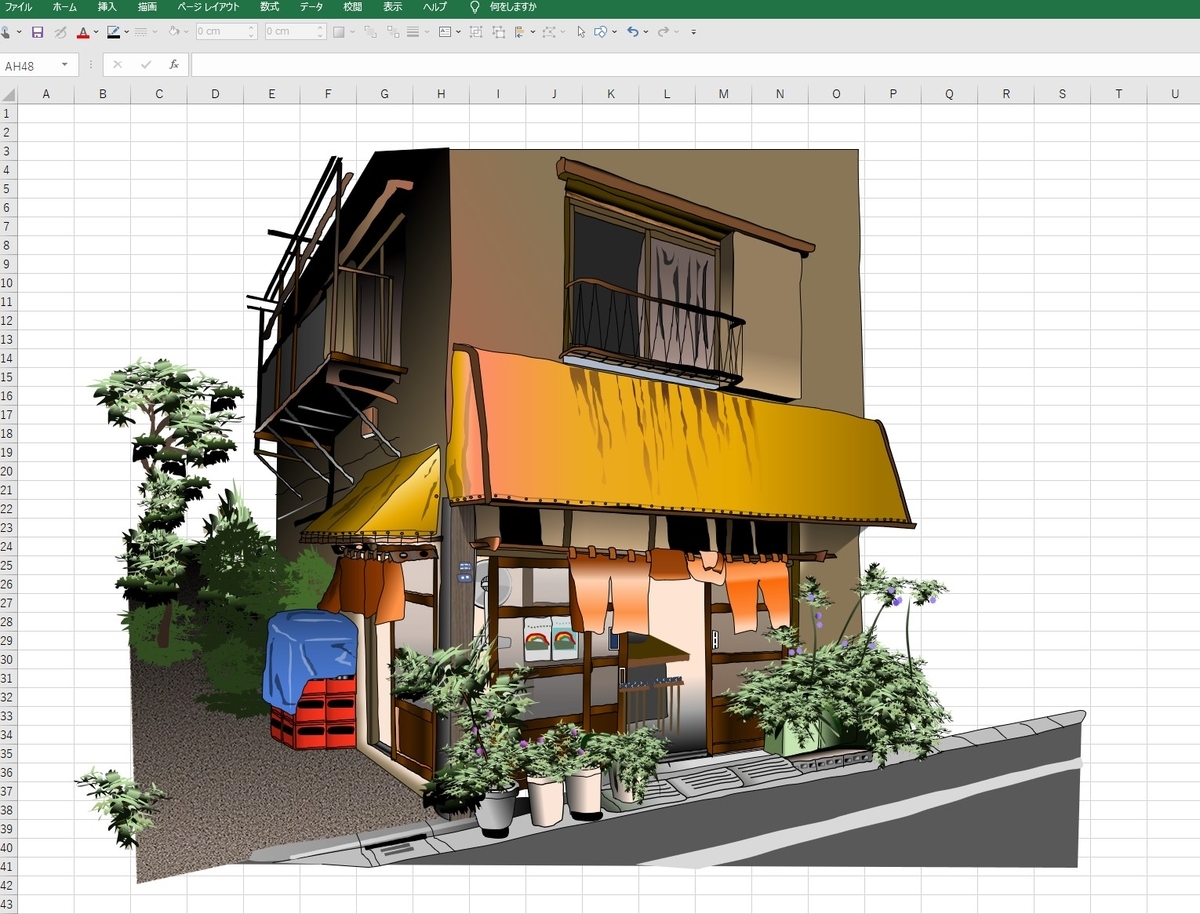The height and width of the screenshot is (914, 1200).
Task: Click the Group objects icon
Action: (475, 32)
